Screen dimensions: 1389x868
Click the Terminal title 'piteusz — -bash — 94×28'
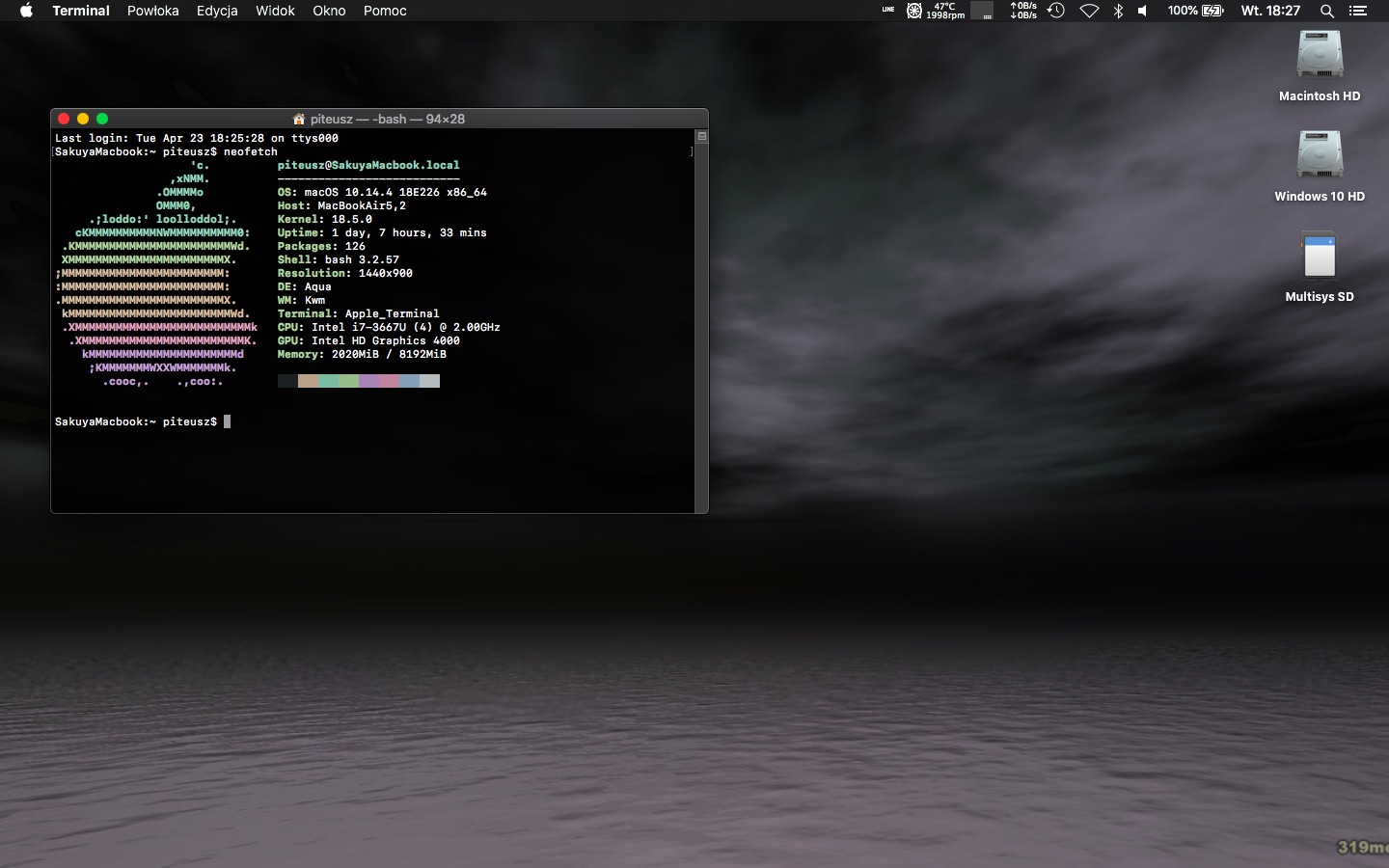point(388,119)
